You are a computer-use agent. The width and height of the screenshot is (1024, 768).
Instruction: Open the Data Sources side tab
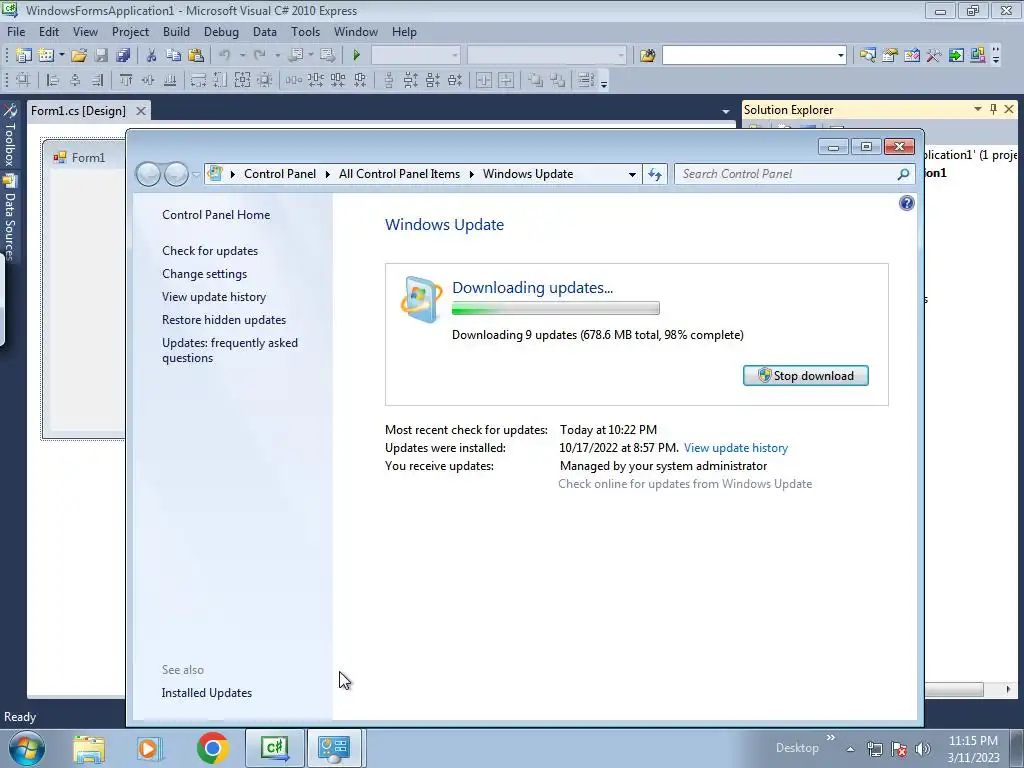pyautogui.click(x=9, y=218)
